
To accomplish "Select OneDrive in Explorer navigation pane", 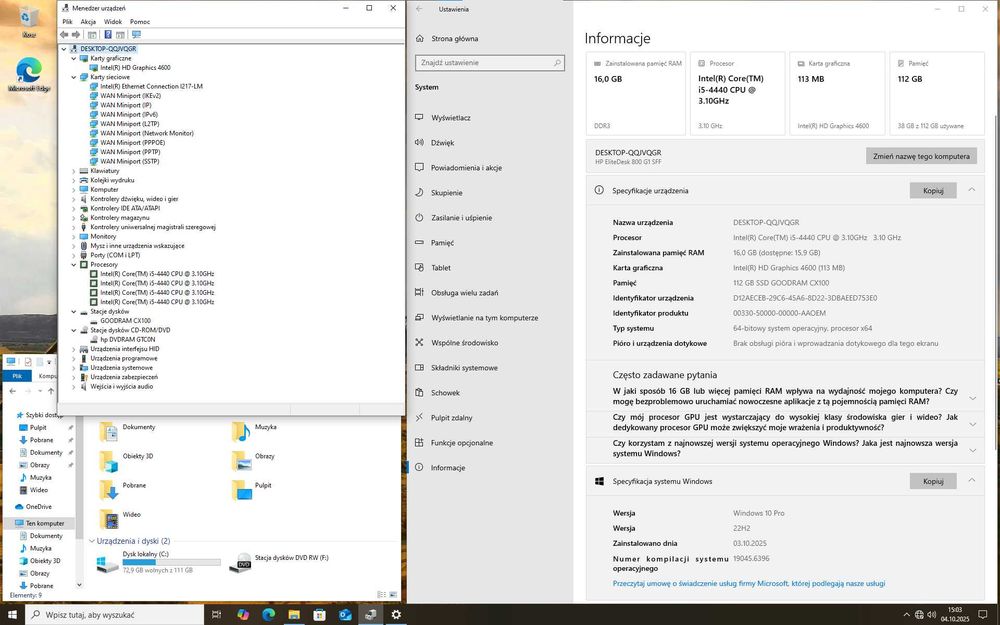I will pyautogui.click(x=38, y=506).
